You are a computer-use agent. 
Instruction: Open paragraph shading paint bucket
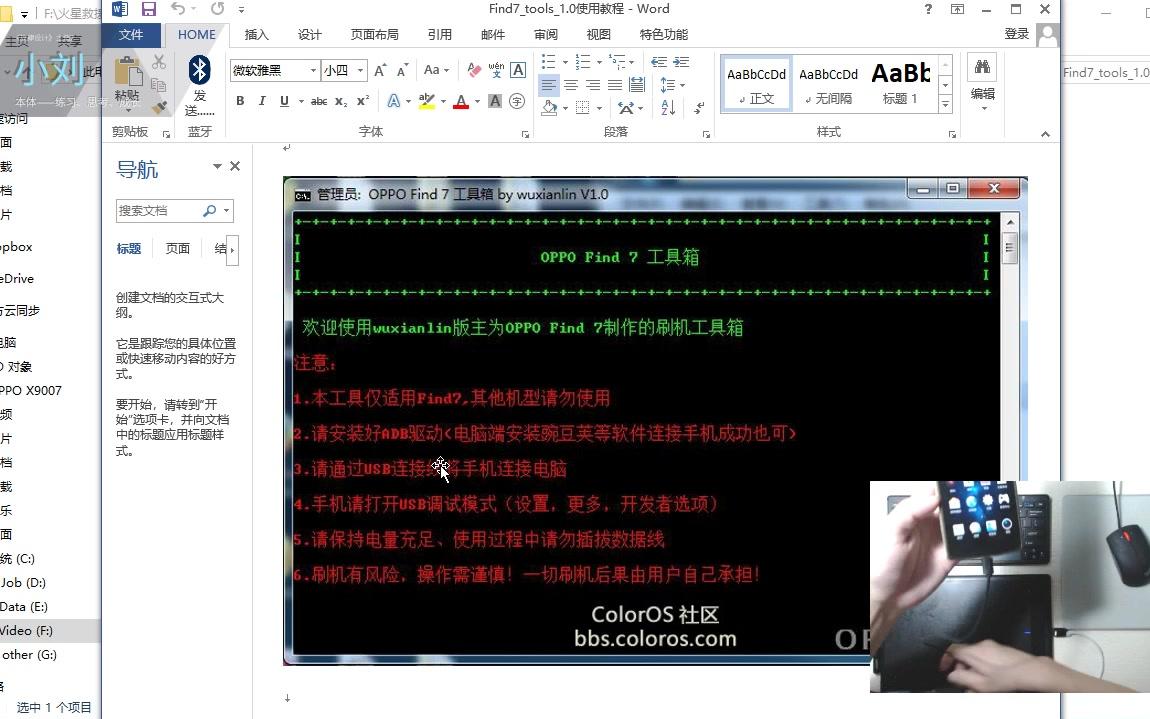549,108
